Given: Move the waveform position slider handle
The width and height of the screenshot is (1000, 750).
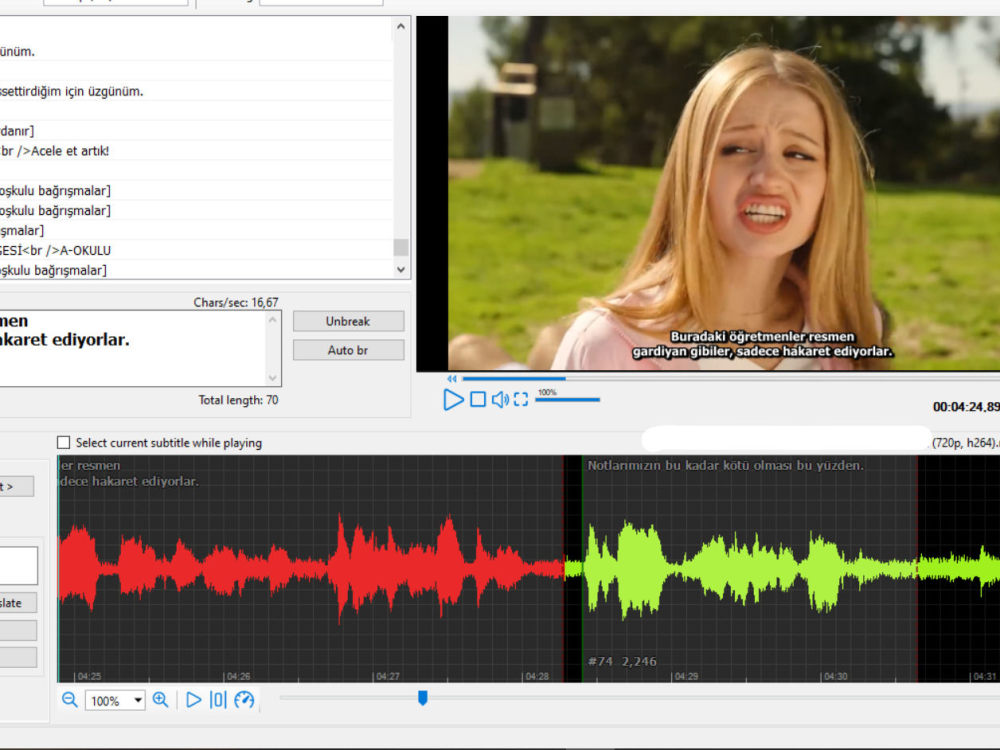Looking at the screenshot, I should click(x=422, y=698).
